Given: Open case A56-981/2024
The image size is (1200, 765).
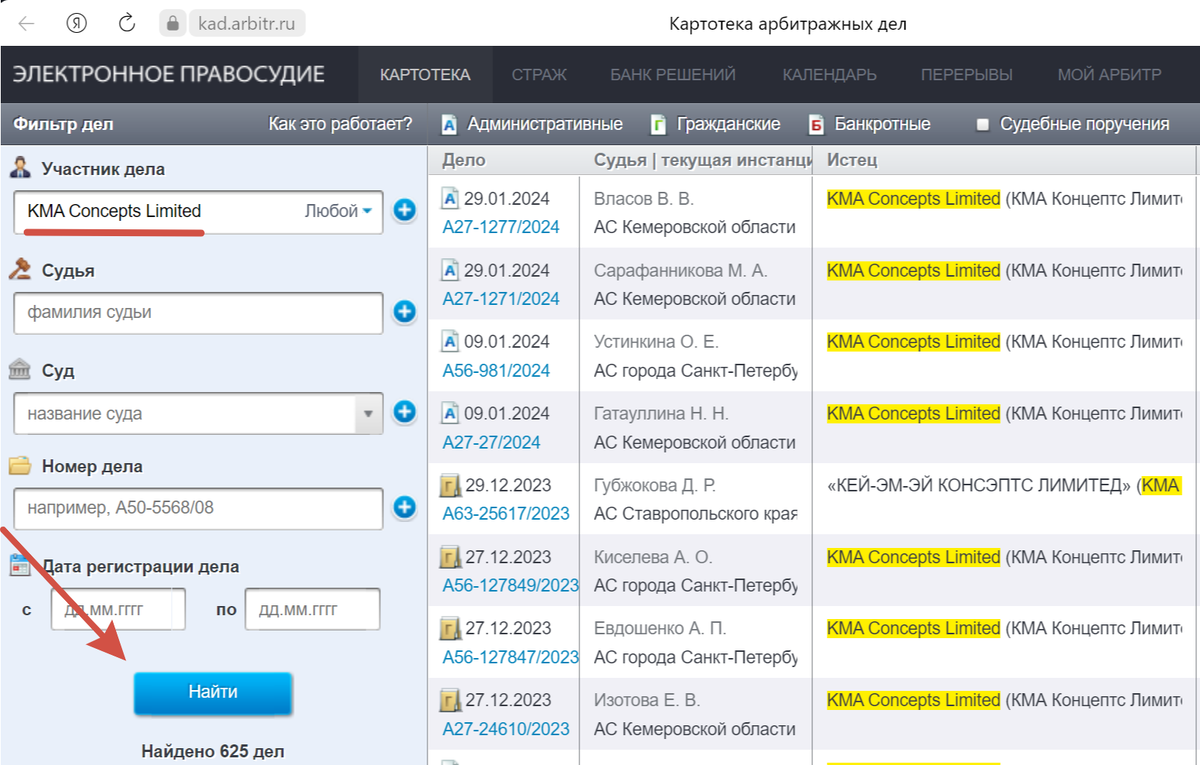Looking at the screenshot, I should [x=496, y=371].
